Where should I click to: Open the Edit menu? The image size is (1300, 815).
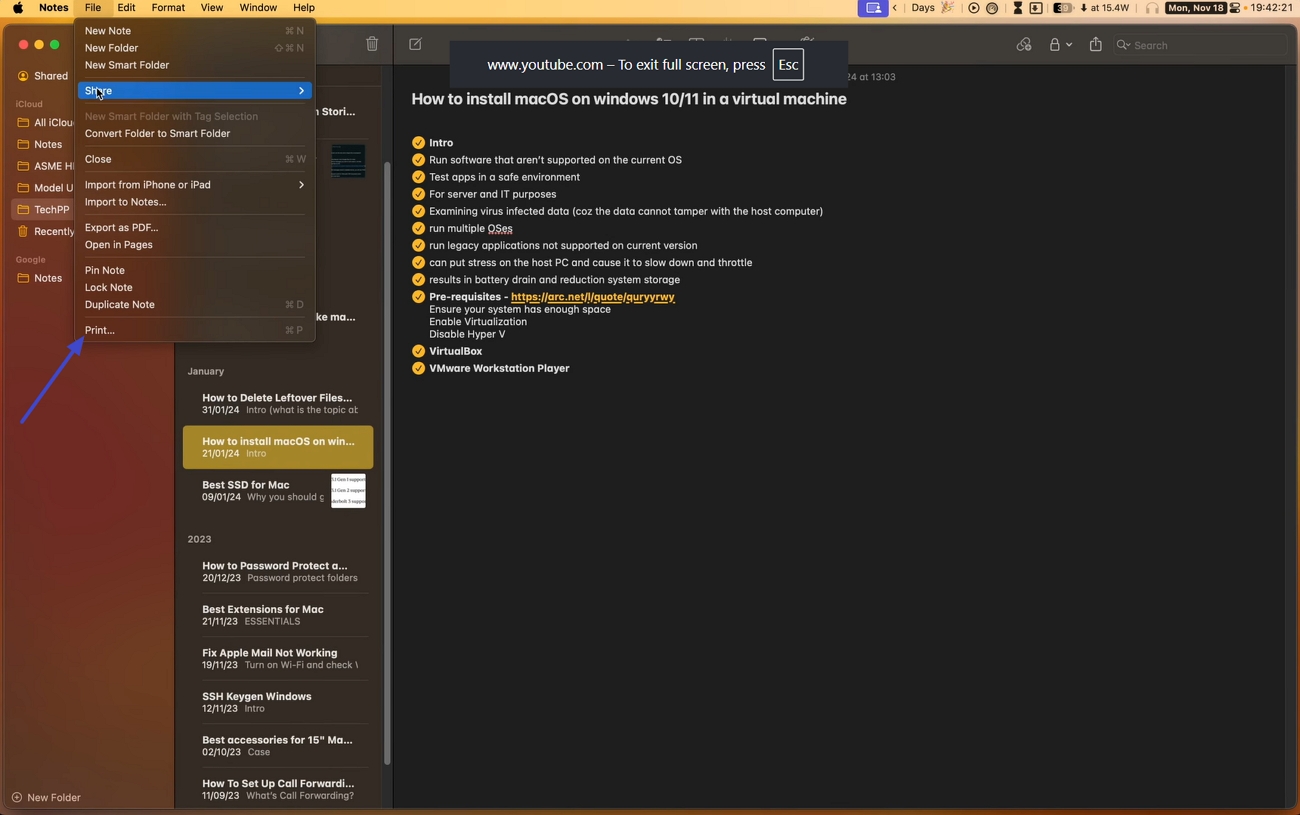[x=126, y=8]
